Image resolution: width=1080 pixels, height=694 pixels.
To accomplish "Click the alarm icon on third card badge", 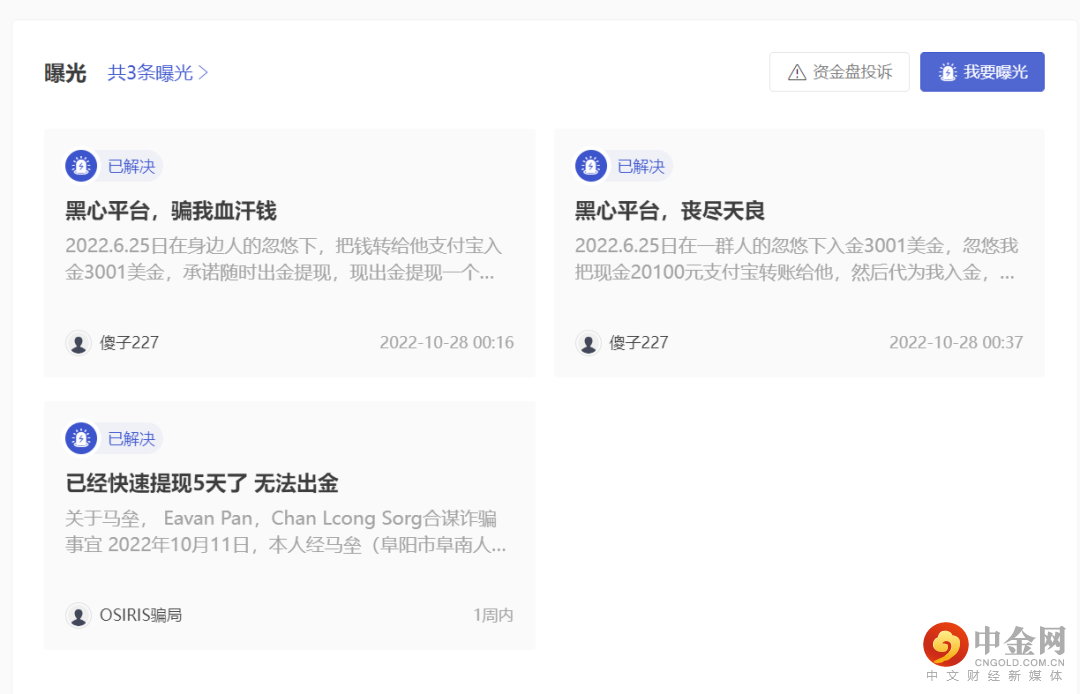I will point(81,438).
